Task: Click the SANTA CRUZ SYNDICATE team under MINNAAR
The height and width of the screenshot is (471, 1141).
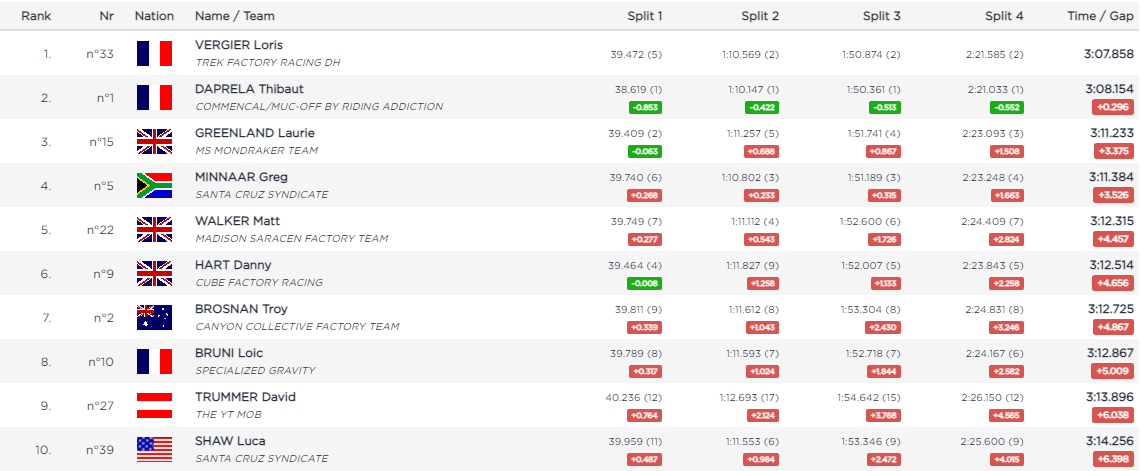Action: pos(261,194)
